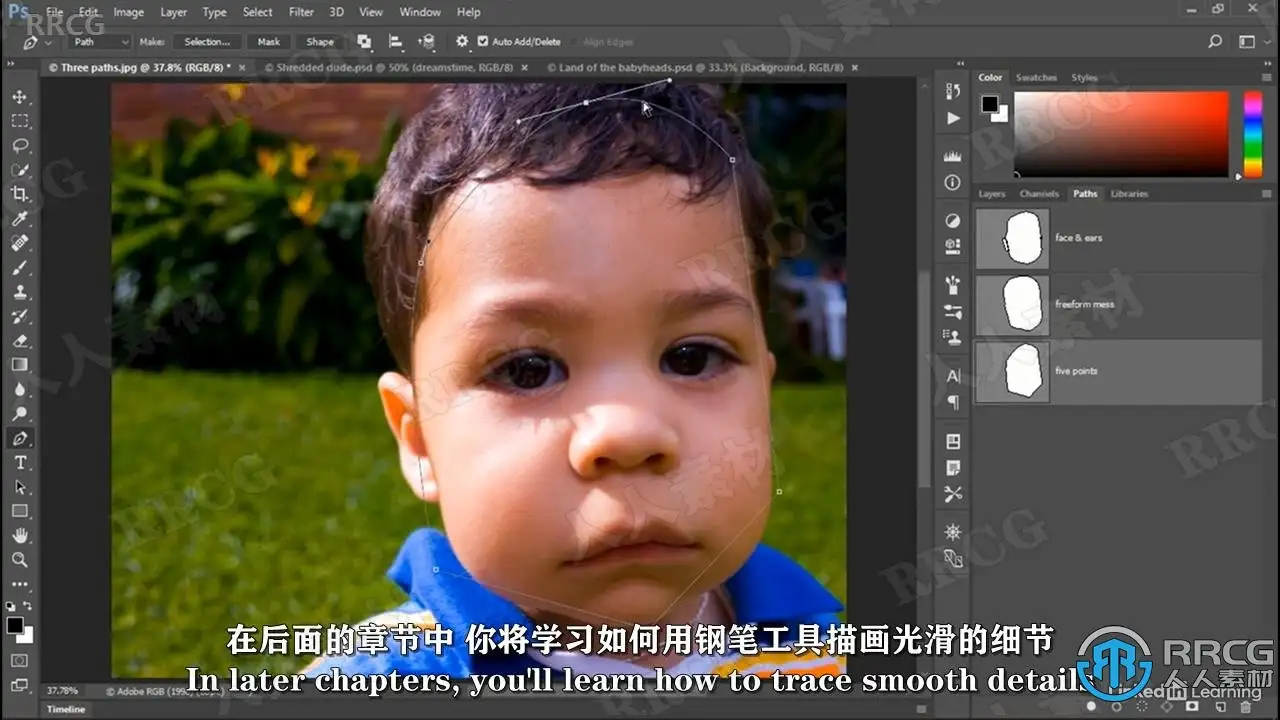1280x720 pixels.
Task: Select the Move tool
Action: click(x=19, y=97)
